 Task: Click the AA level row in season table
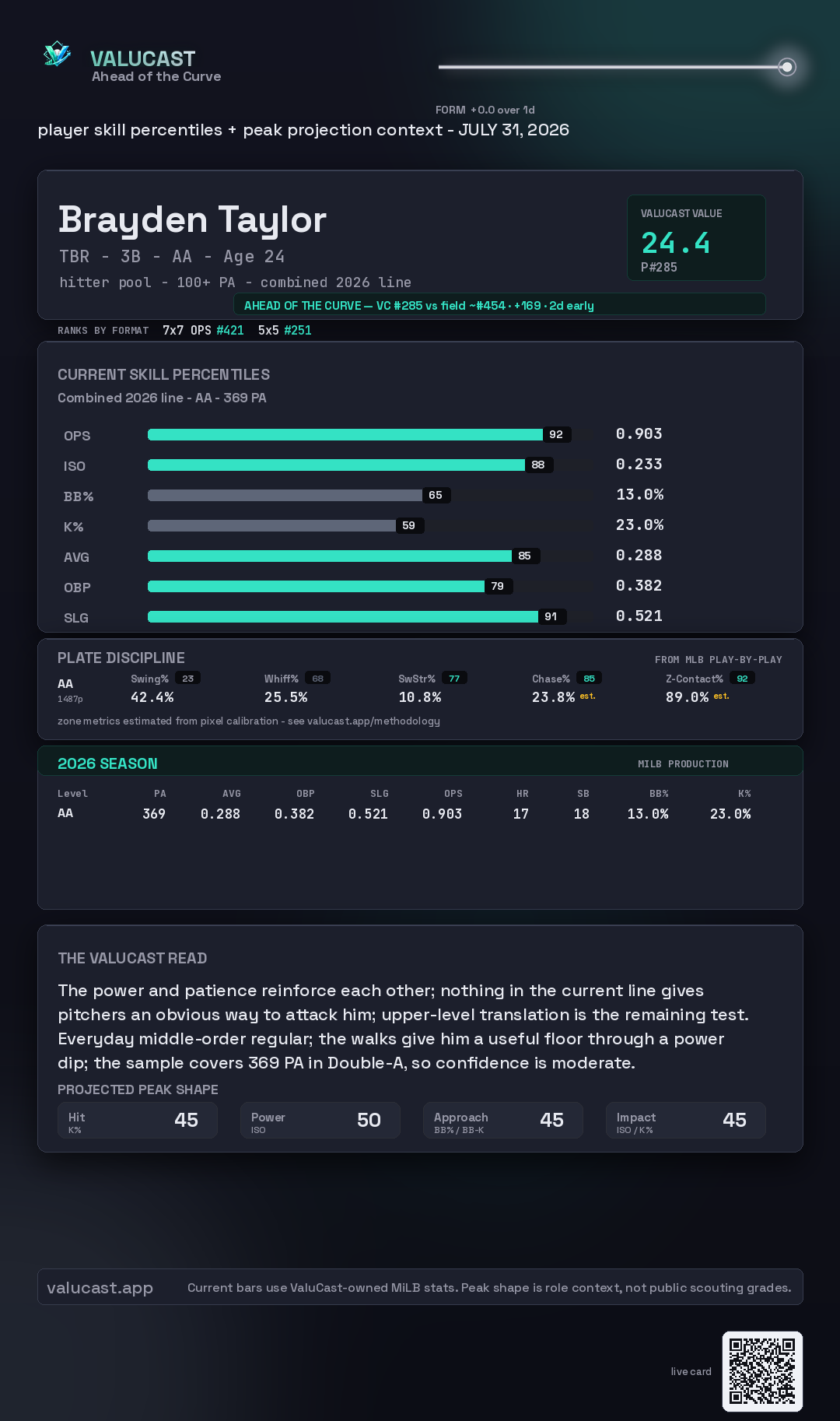[404, 813]
